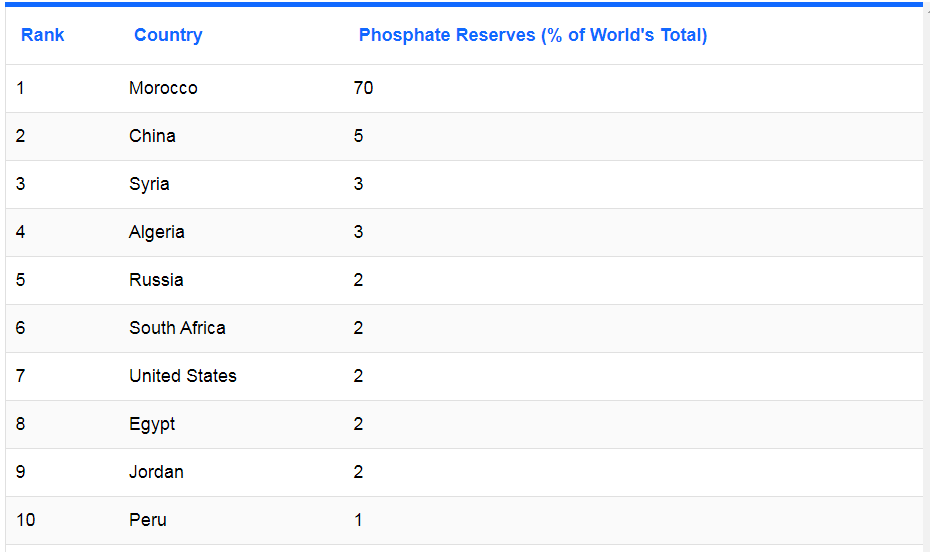This screenshot has width=930, height=552.
Task: Click the rank 4 cell
Action: (x=21, y=232)
